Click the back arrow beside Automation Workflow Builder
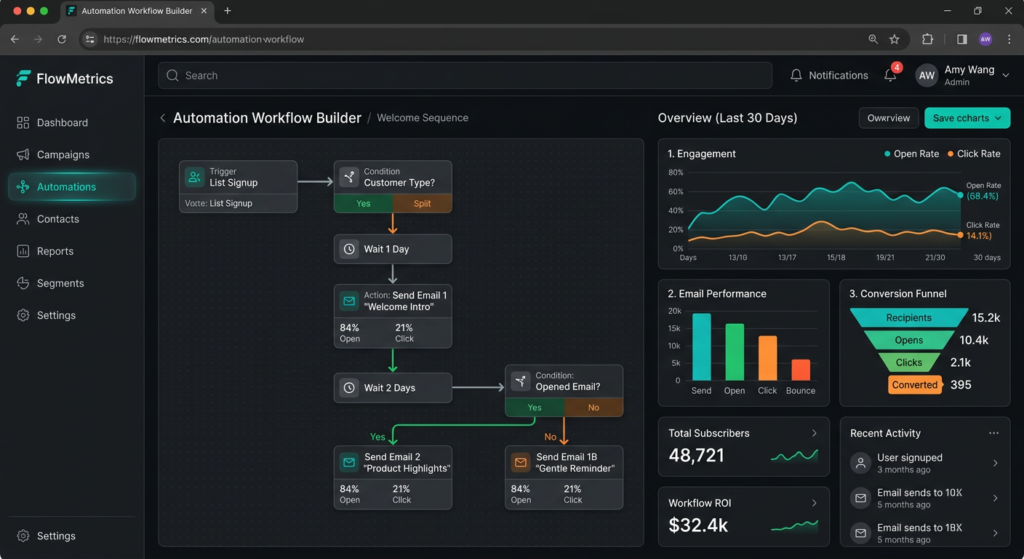The width and height of the screenshot is (1024, 559). pos(163,118)
